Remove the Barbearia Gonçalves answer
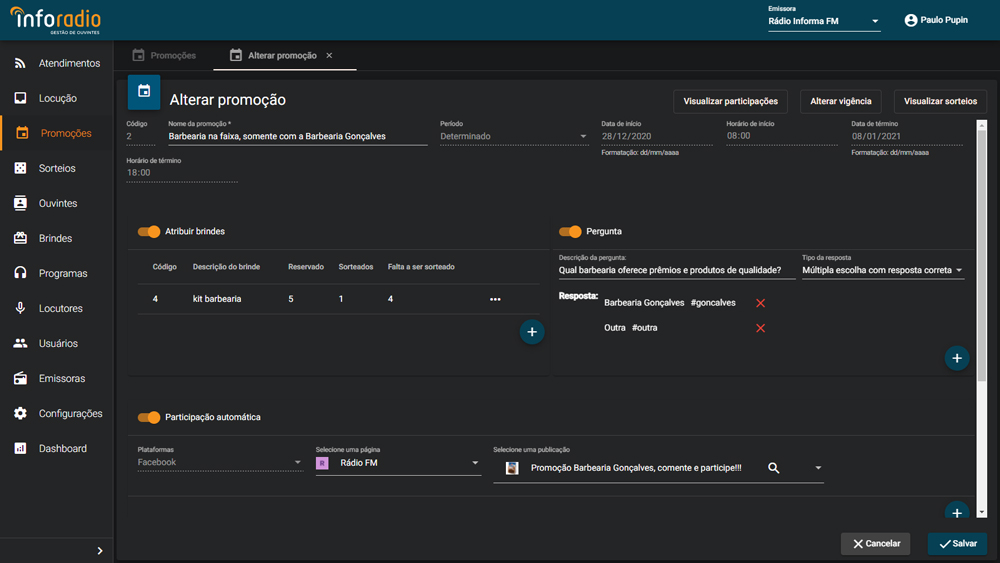 coord(760,303)
